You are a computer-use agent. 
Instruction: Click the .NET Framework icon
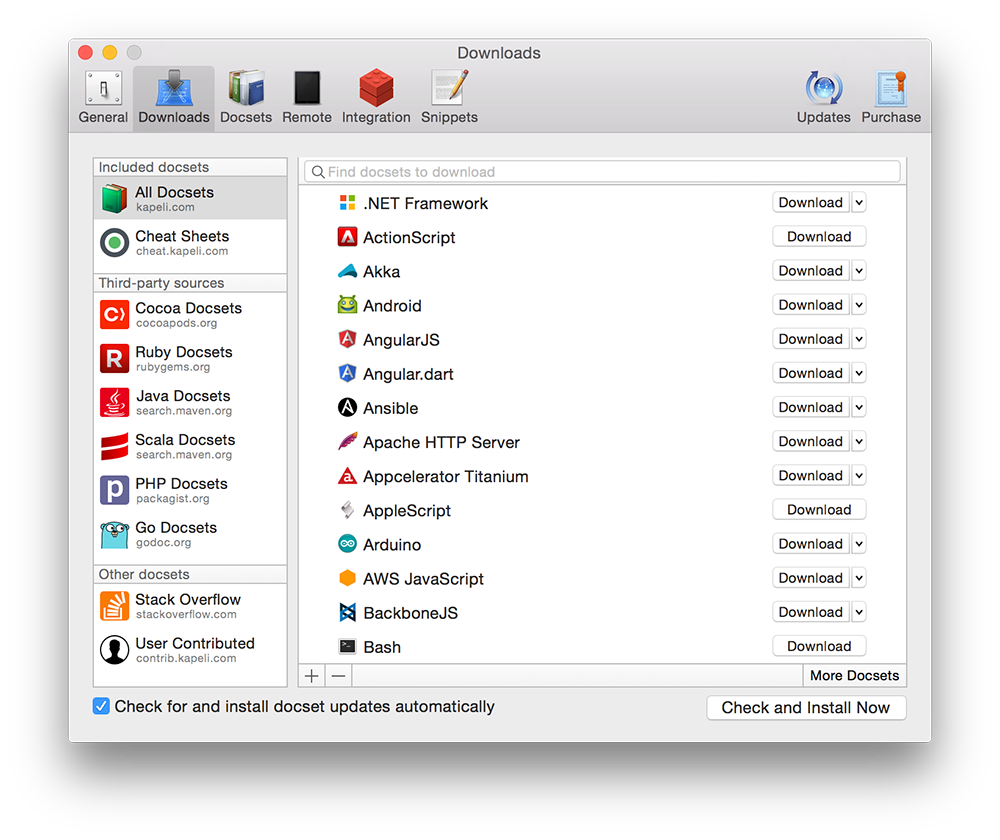tap(347, 203)
